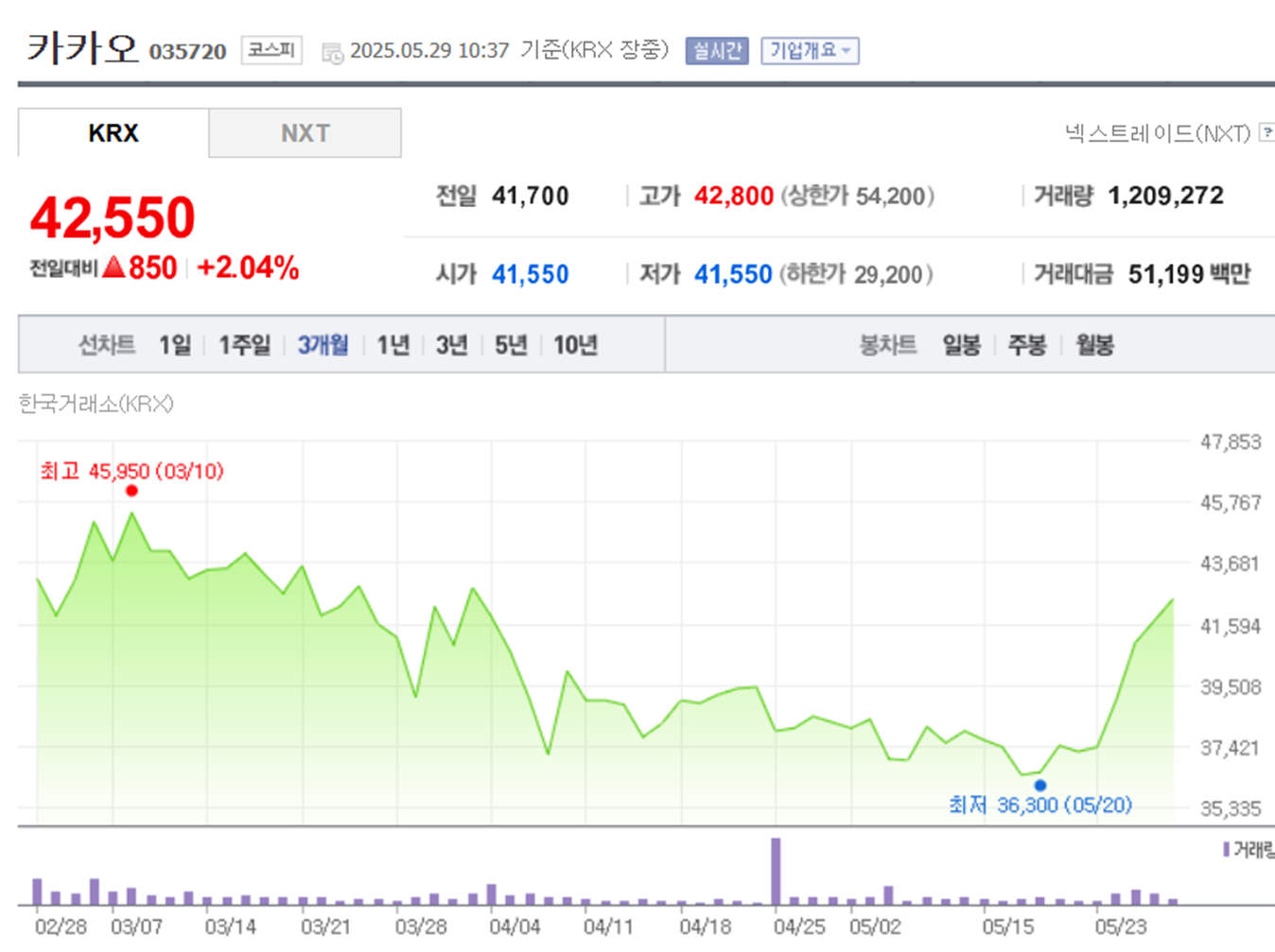Switch to the KRX exchange tab
This screenshot has height=952, width=1275.
(114, 133)
